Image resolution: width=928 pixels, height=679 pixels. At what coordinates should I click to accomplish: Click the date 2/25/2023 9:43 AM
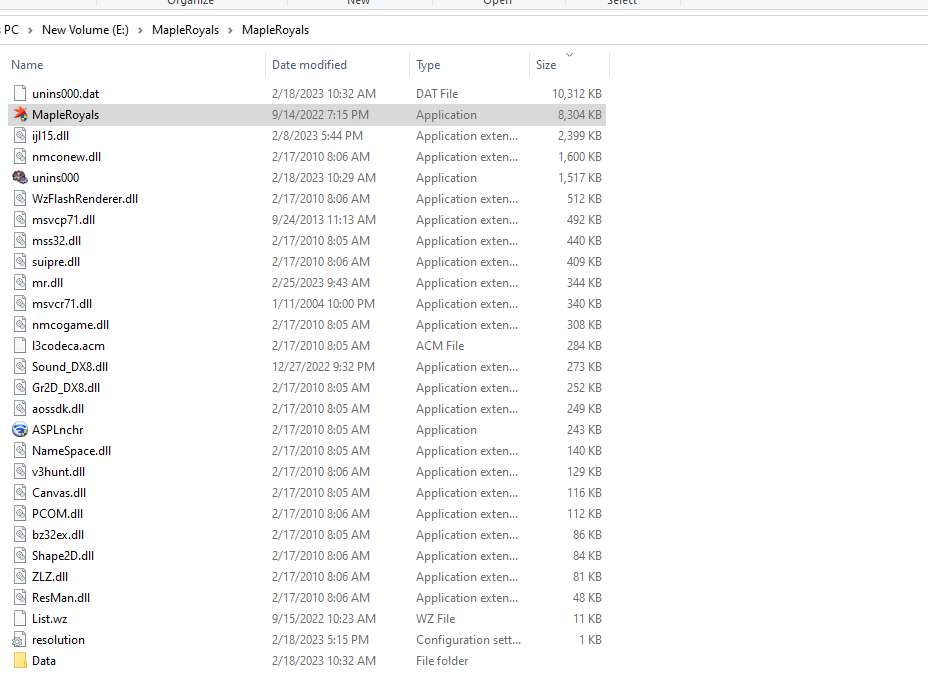coord(321,283)
